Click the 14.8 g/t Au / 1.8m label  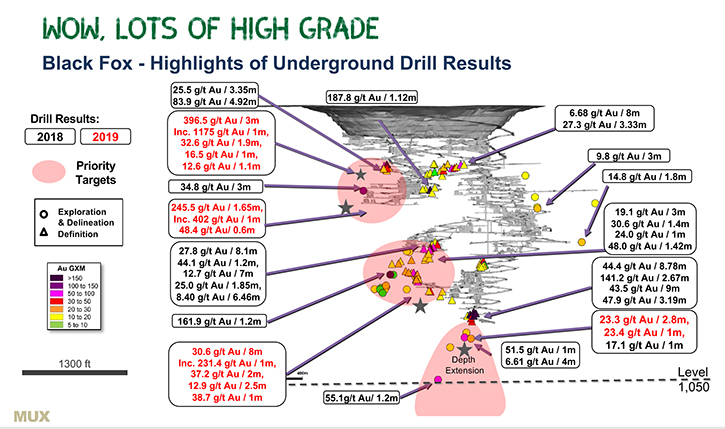[x=647, y=177]
